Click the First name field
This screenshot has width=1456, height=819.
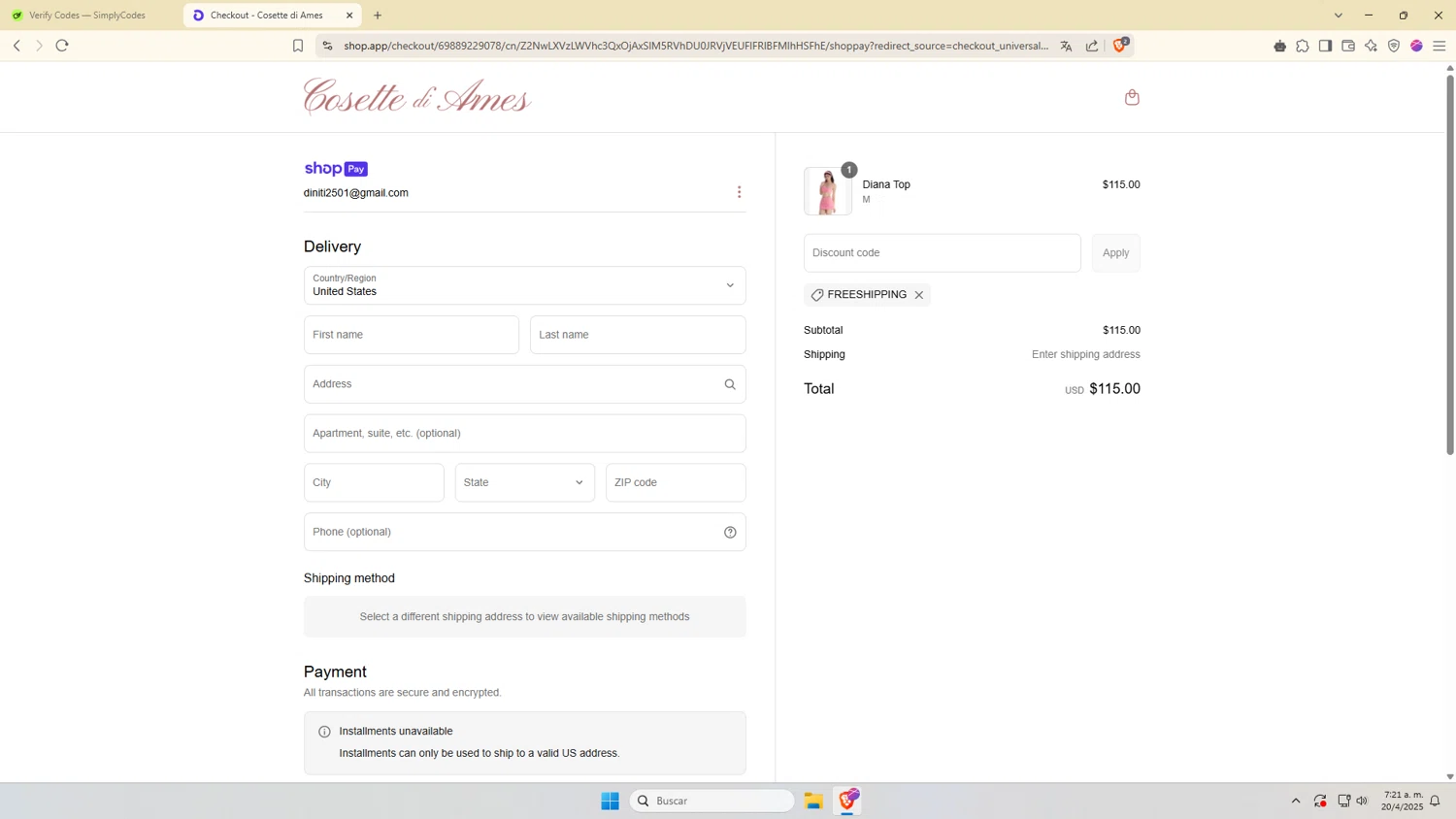tap(411, 335)
